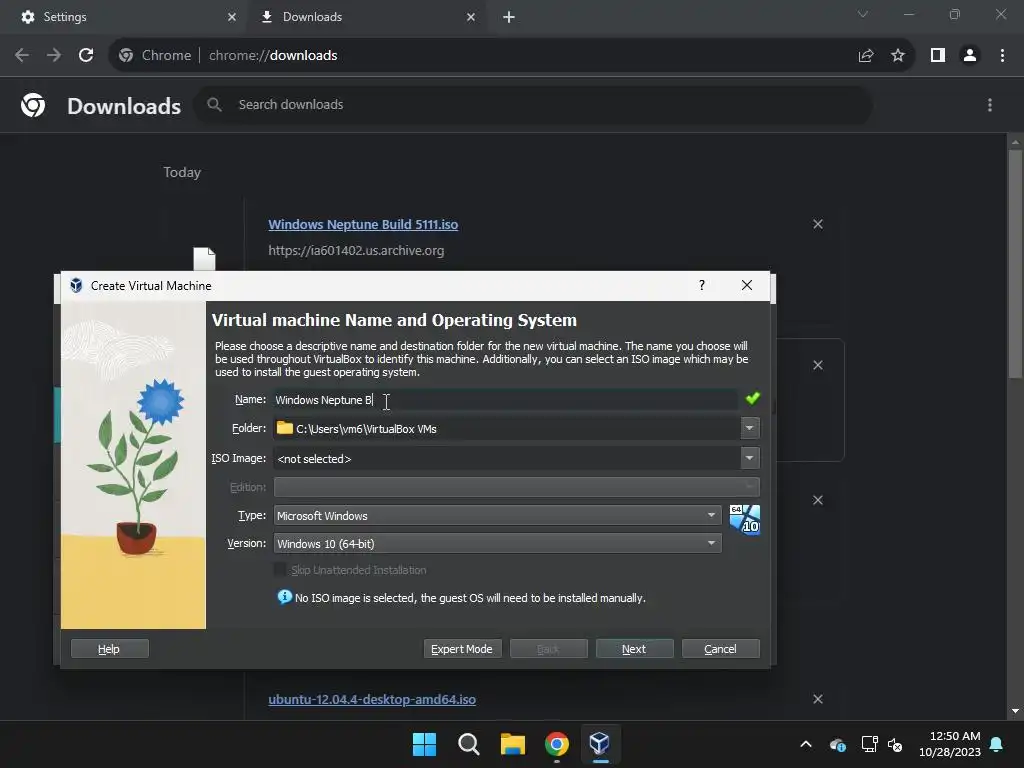Remove ubuntu-12.04.4-desktop-amd64.iso from list
The image size is (1024, 768).
click(818, 699)
